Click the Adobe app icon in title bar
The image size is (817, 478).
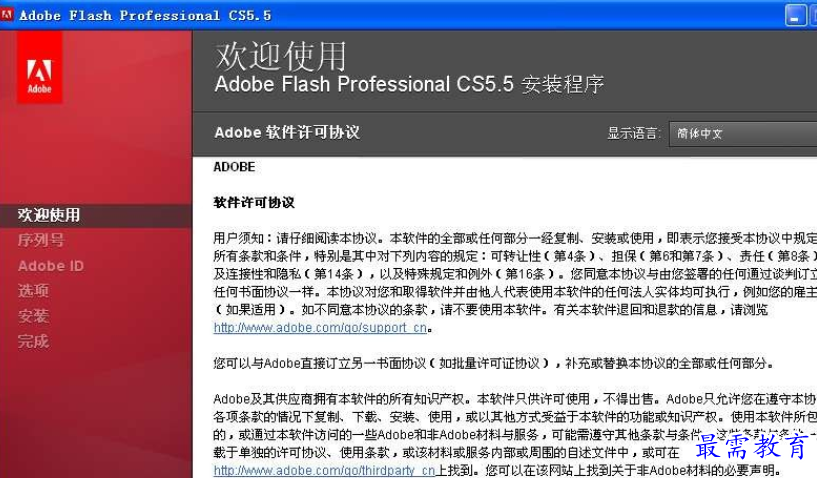click(7, 15)
